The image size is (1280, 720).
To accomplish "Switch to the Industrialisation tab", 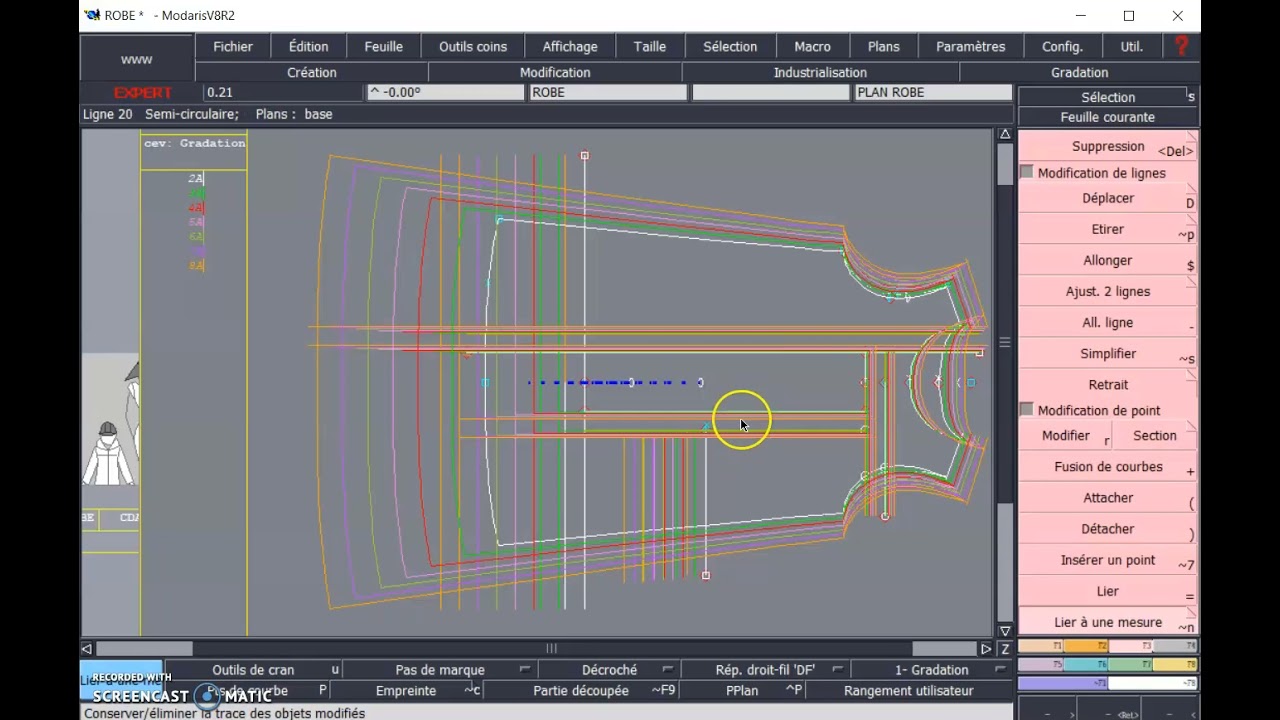I will tap(820, 72).
